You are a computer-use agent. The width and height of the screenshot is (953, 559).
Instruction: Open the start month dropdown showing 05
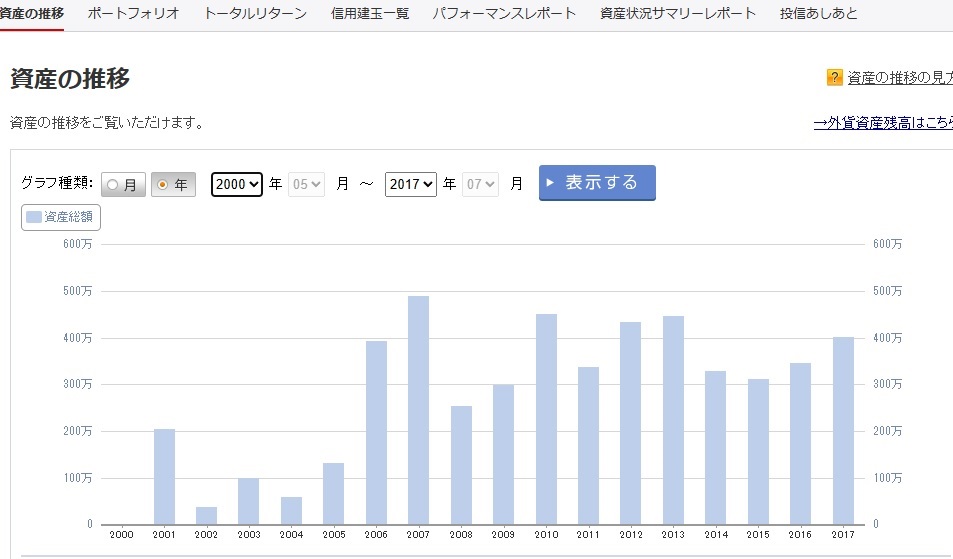click(307, 184)
